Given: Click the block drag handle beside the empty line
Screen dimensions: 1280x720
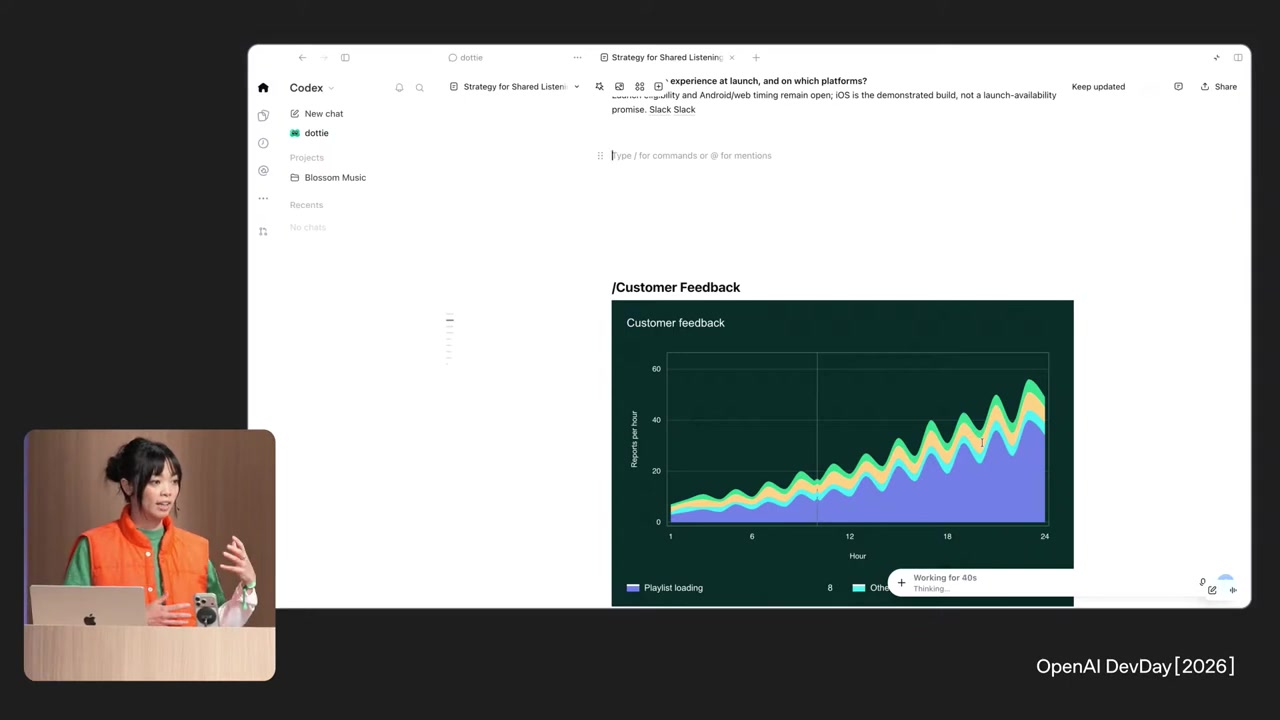Looking at the screenshot, I should pyautogui.click(x=600, y=156).
